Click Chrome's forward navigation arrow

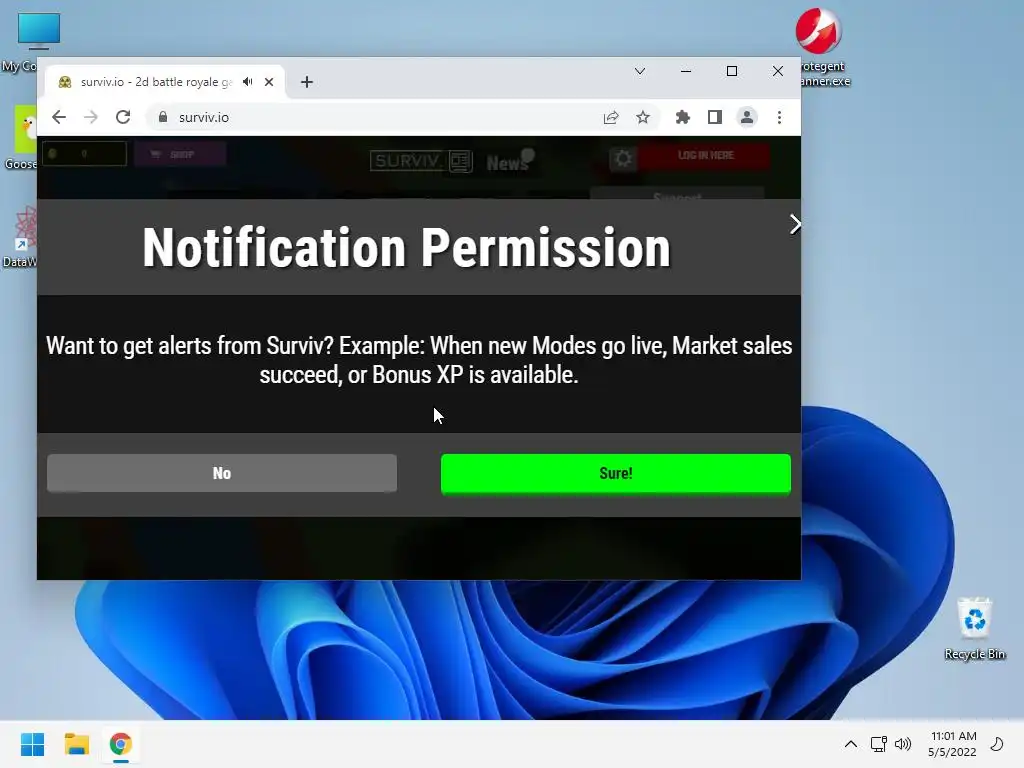coord(91,117)
